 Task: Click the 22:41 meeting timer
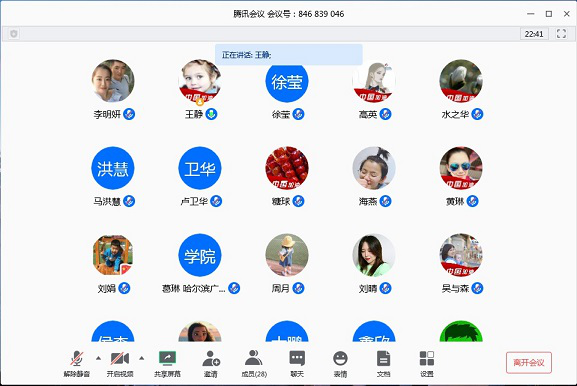tap(534, 34)
